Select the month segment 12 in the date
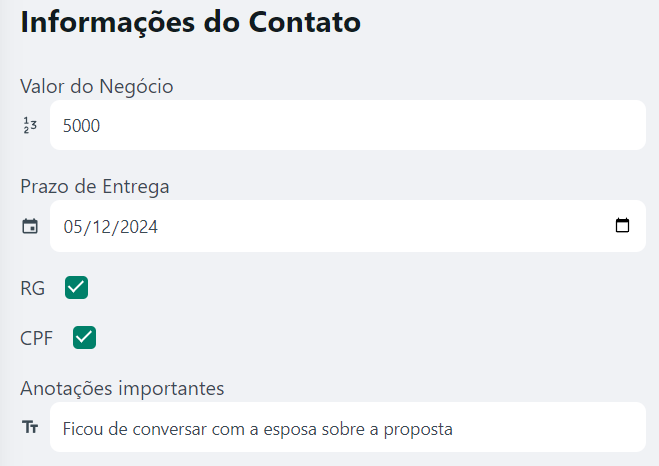The height and width of the screenshot is (466, 659). 101,227
